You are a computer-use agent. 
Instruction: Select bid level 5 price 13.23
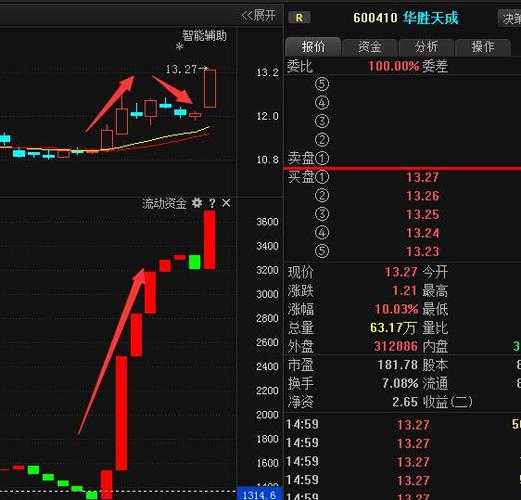(422, 251)
